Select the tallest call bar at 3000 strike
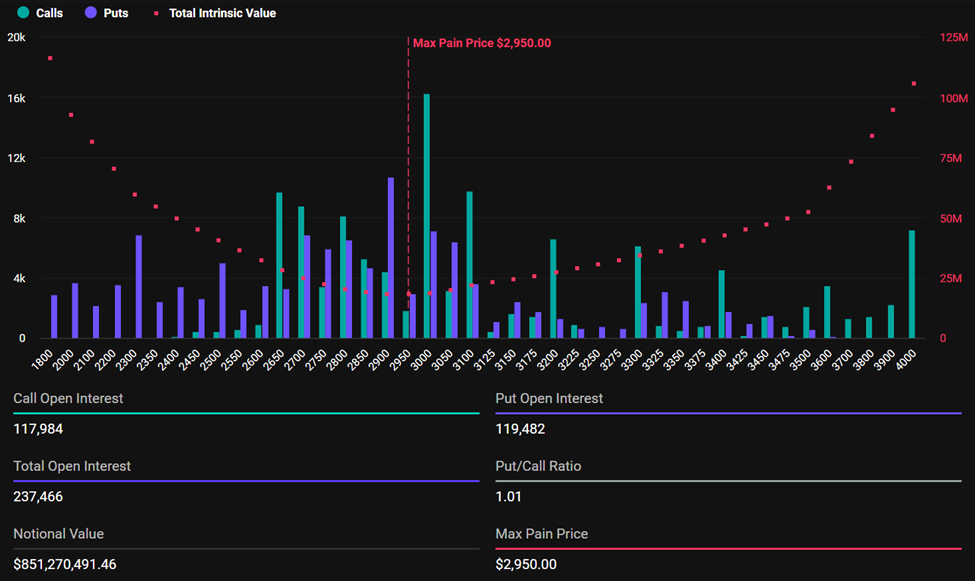 (427, 216)
